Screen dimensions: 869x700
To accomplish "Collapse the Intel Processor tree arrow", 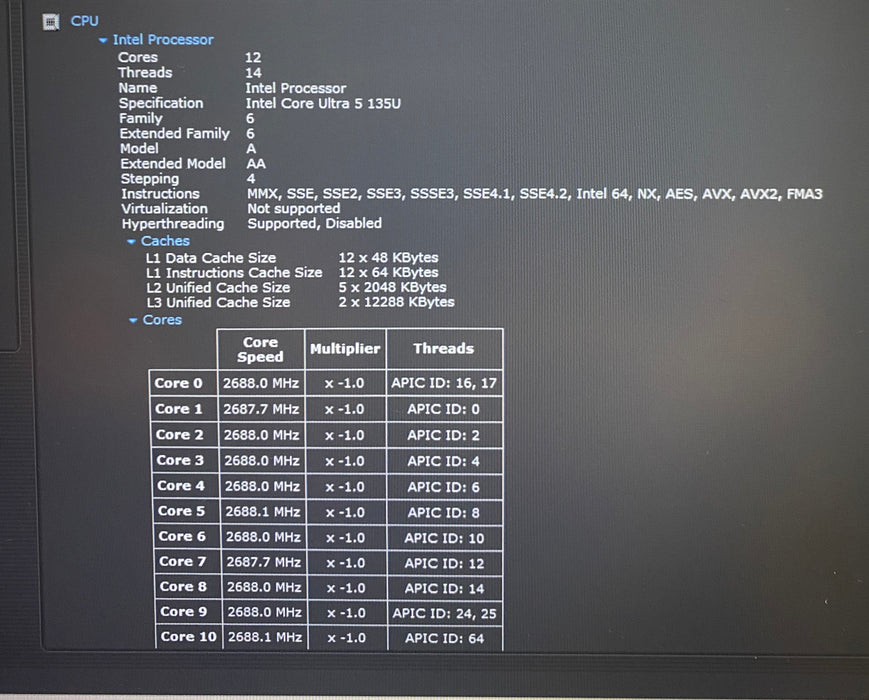I will (103, 40).
